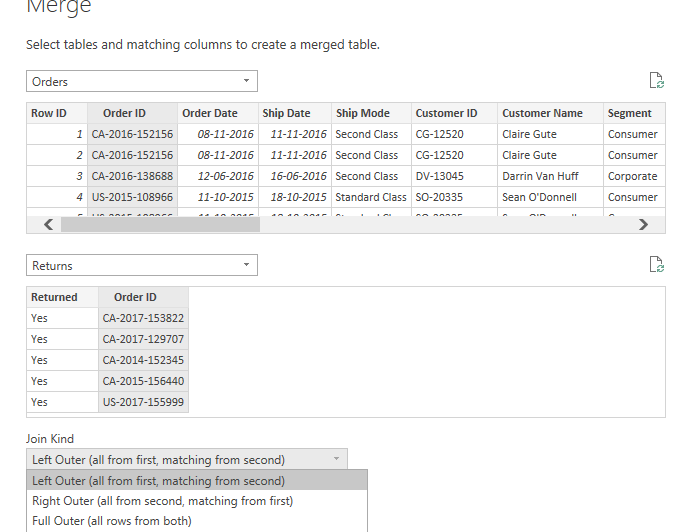
Task: Open the Returns table dropdown
Action: point(141,265)
